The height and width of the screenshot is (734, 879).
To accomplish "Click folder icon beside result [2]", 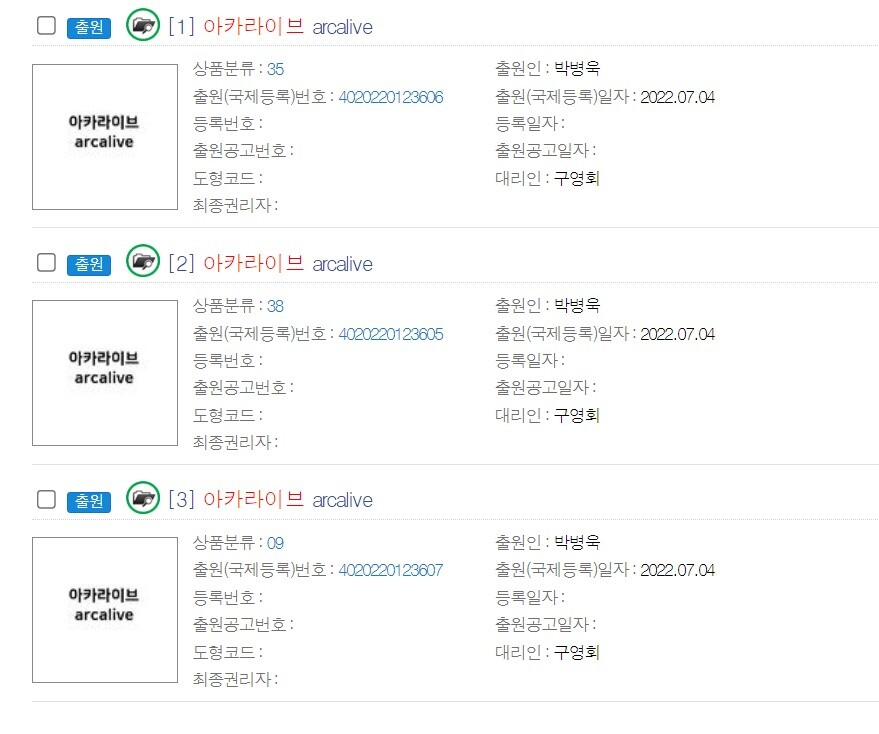I will (x=143, y=262).
